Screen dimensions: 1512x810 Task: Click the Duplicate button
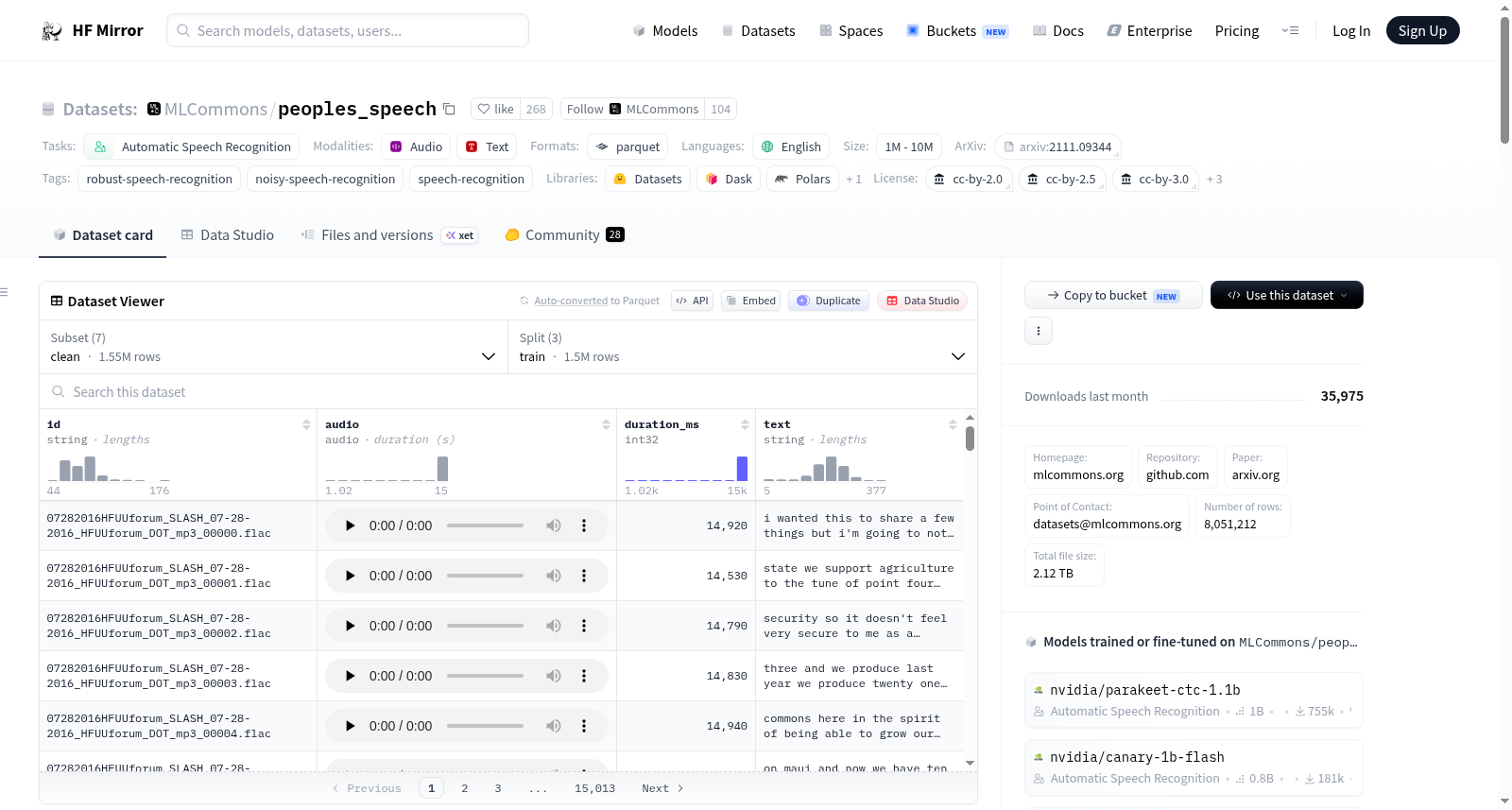coord(829,301)
